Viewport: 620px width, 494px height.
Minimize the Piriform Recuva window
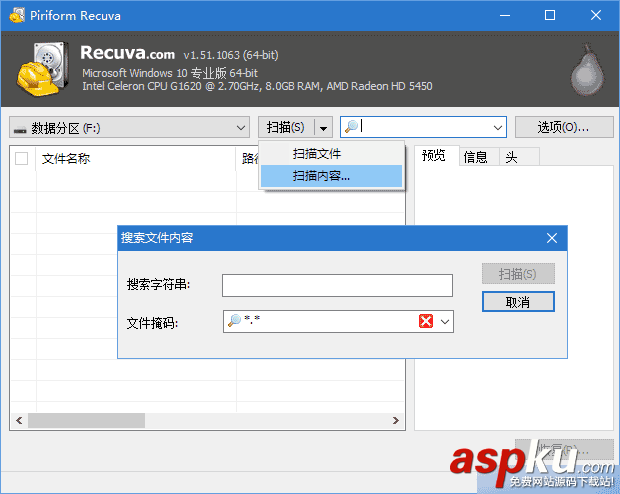(x=505, y=15)
